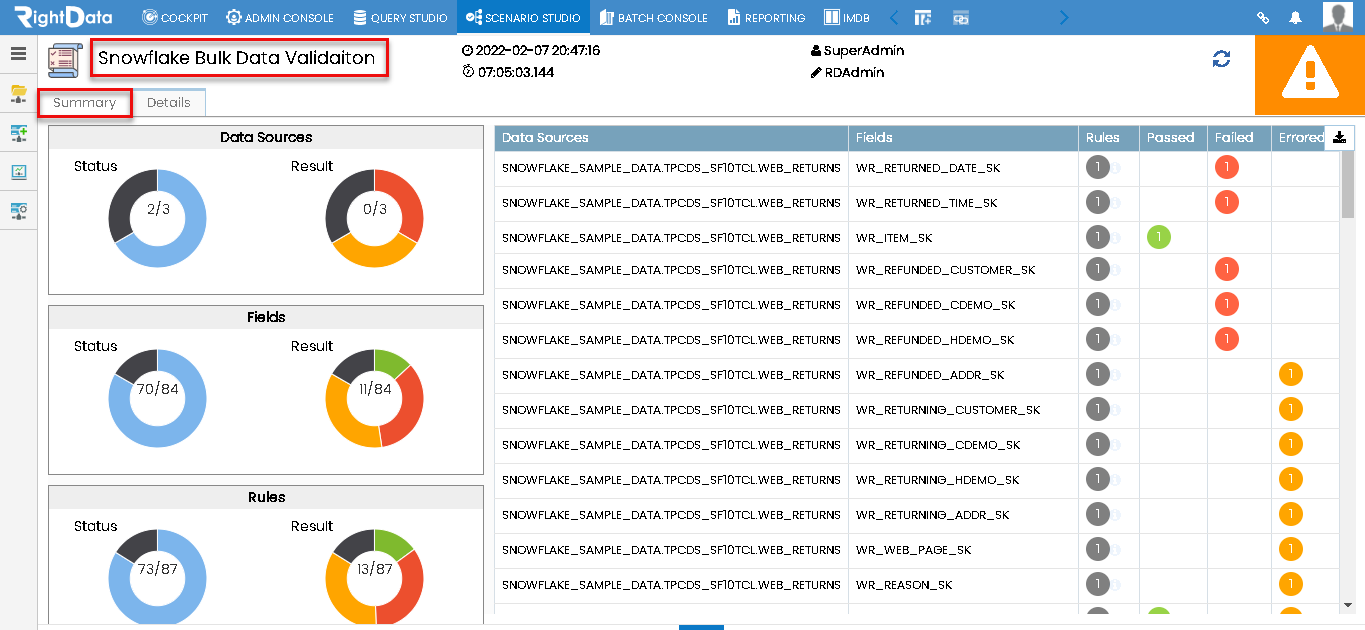Click the chain link icon in the header
Image resolution: width=1365 pixels, height=630 pixels.
click(x=1262, y=17)
